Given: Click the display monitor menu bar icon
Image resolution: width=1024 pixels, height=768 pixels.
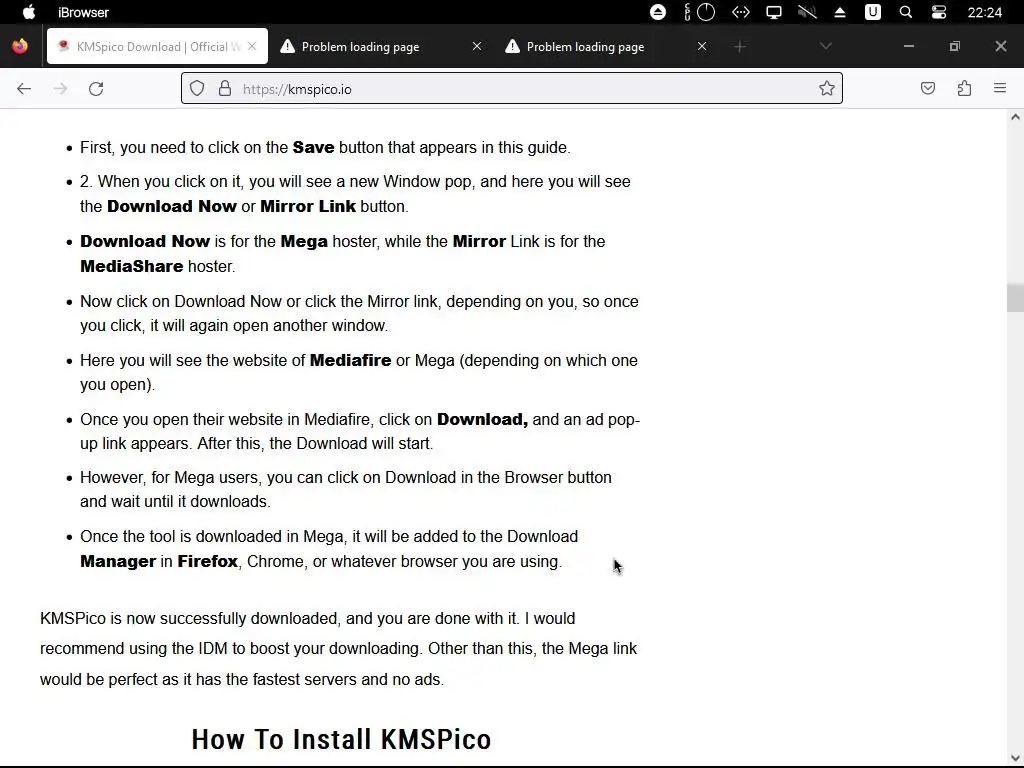Looking at the screenshot, I should click(774, 12).
